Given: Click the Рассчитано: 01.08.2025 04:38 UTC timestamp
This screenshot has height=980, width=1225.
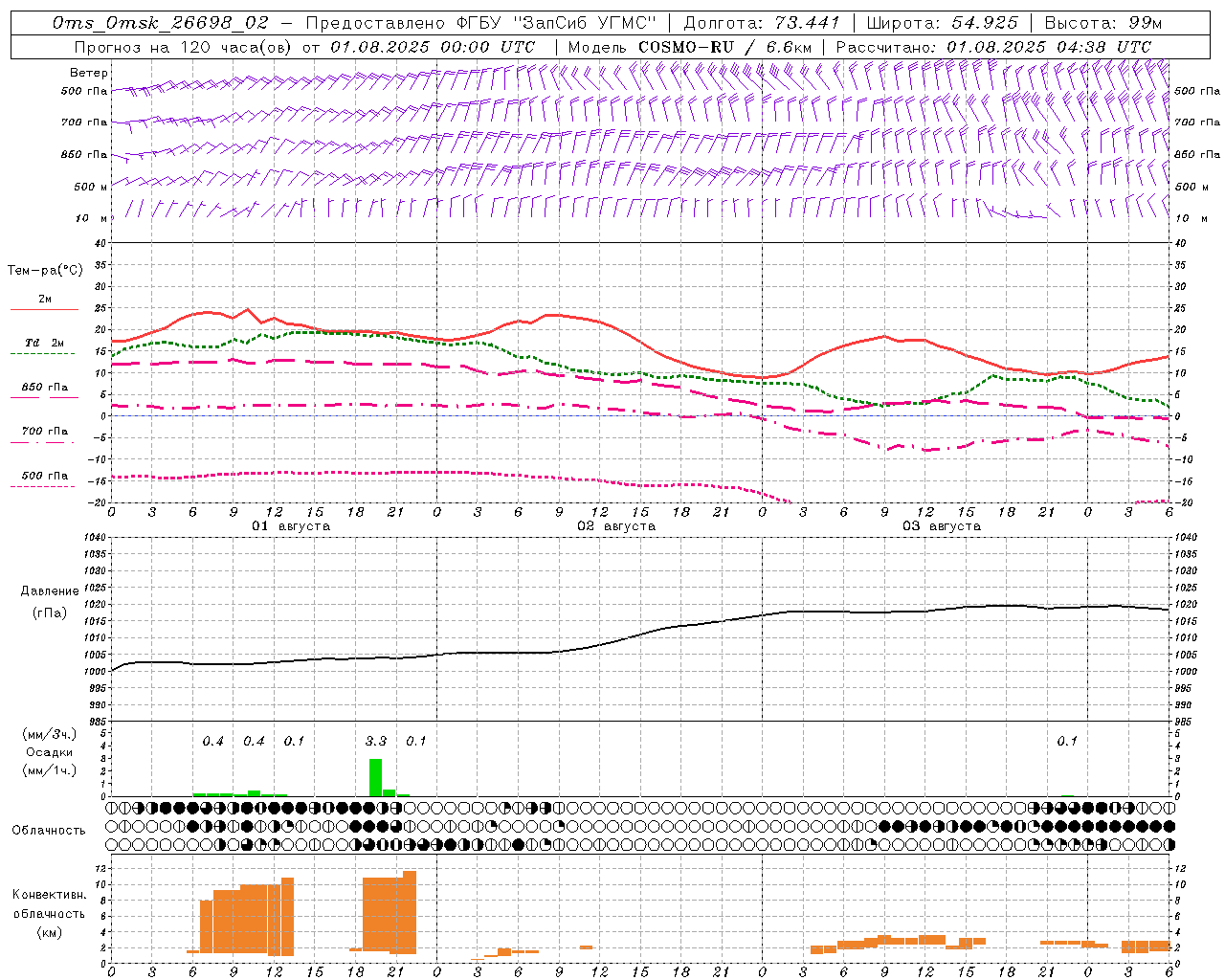Looking at the screenshot, I should click(993, 47).
